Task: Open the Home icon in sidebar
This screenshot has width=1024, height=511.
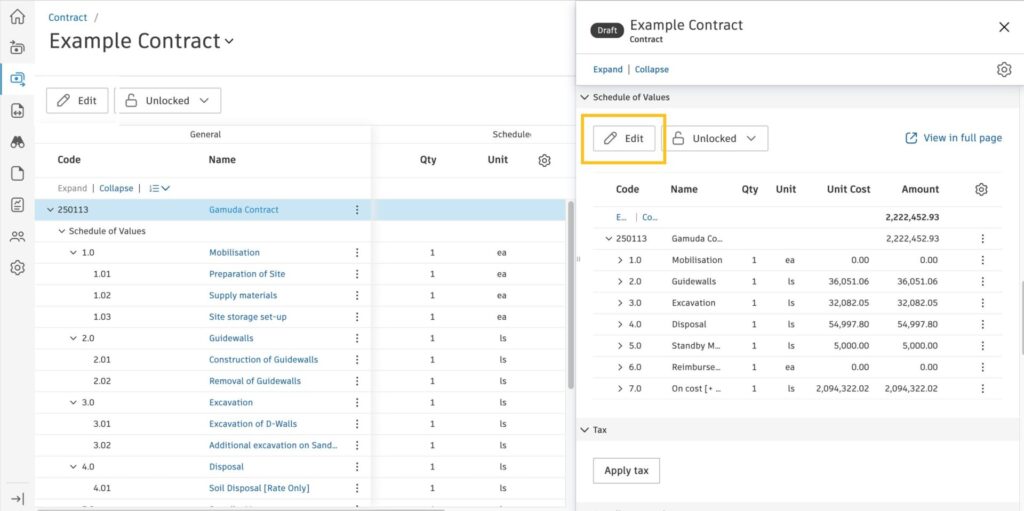Action: point(17,16)
